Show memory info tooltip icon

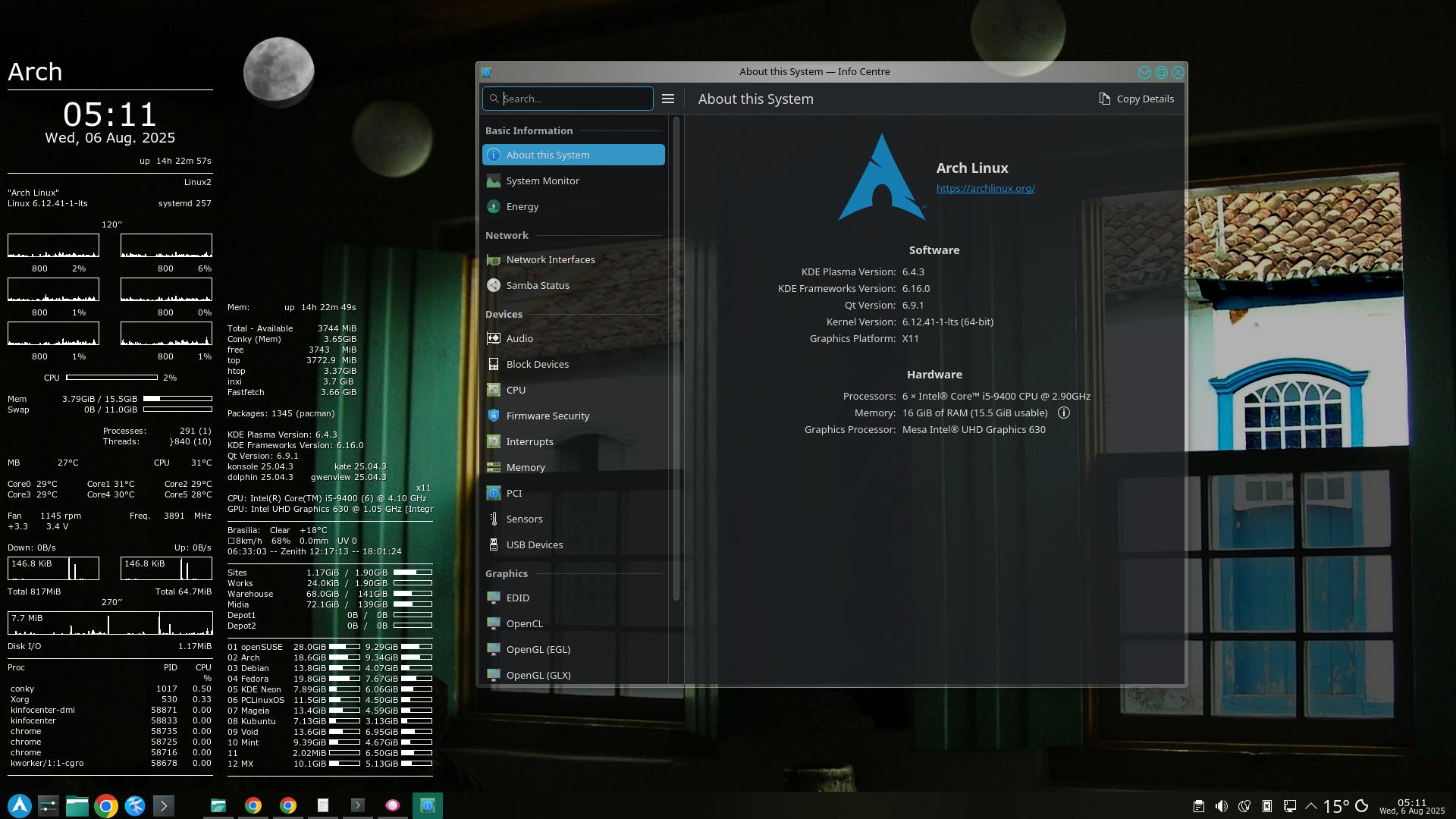[1064, 413]
